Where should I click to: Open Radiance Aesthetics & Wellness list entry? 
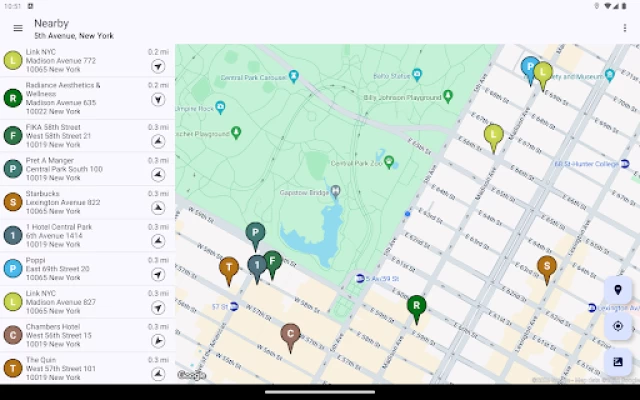coord(75,97)
